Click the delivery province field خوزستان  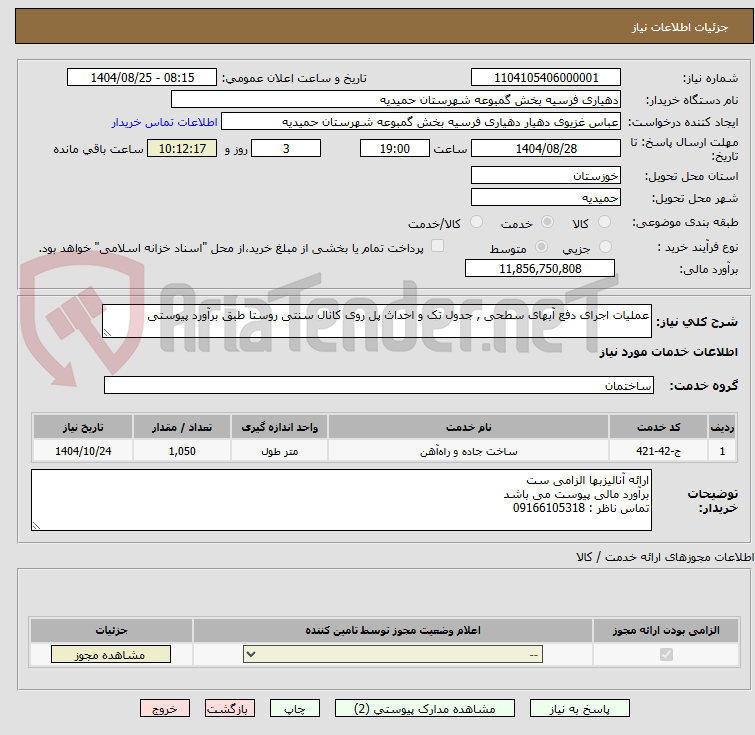[x=546, y=175]
